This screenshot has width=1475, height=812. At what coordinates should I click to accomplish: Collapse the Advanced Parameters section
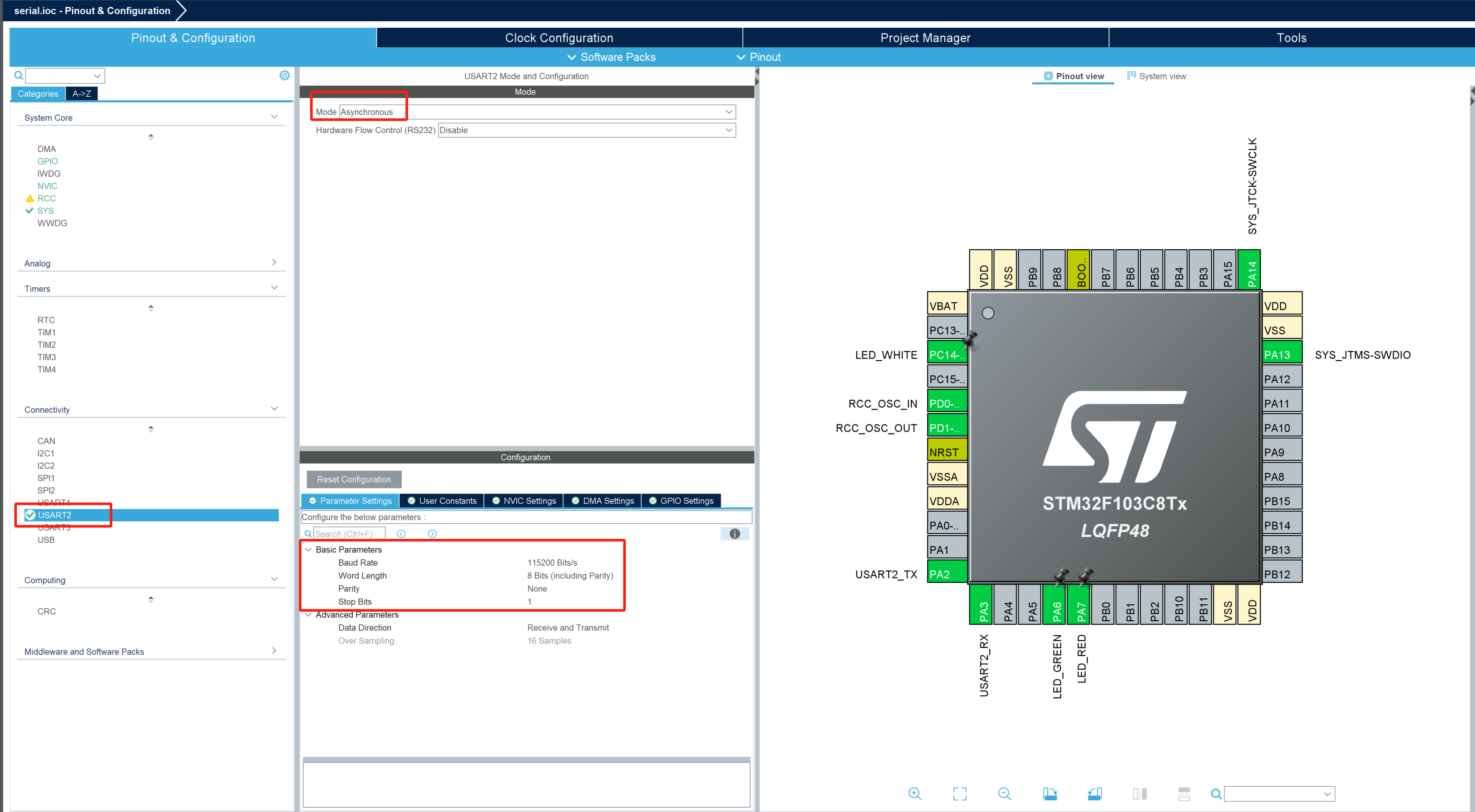[309, 614]
